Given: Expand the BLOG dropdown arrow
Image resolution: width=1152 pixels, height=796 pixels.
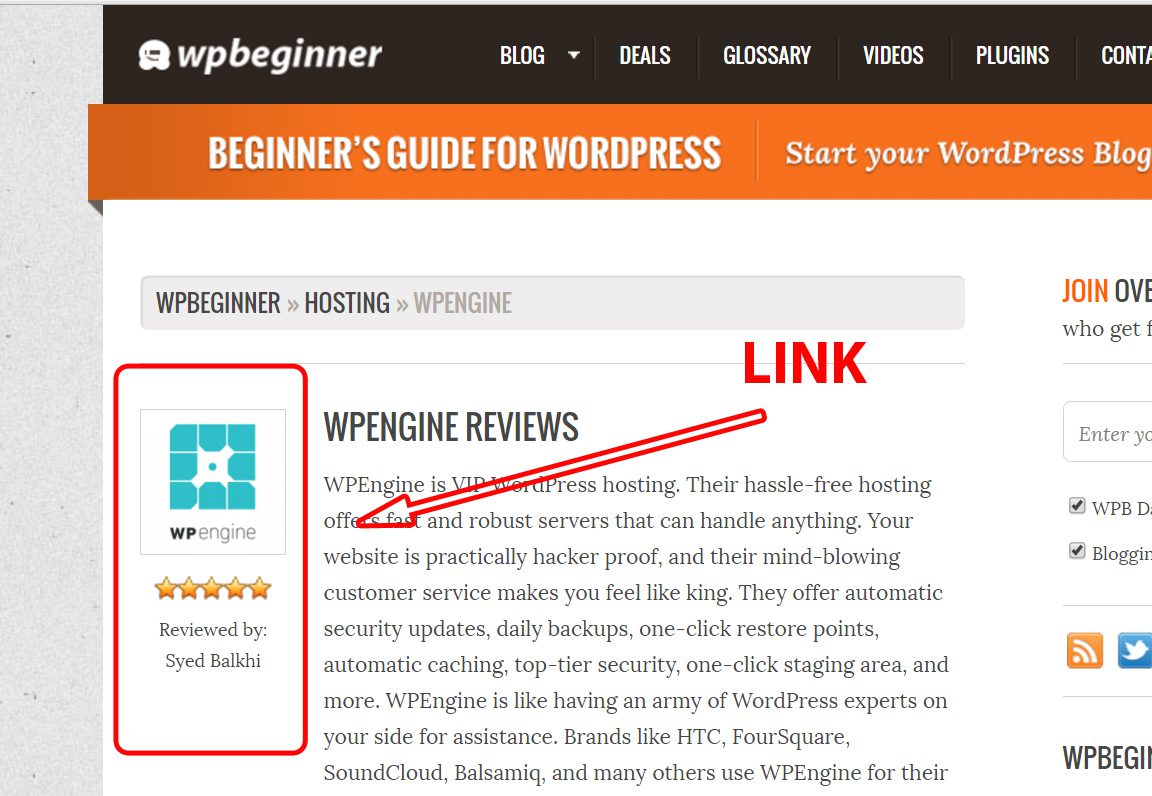Looking at the screenshot, I should [x=574, y=55].
